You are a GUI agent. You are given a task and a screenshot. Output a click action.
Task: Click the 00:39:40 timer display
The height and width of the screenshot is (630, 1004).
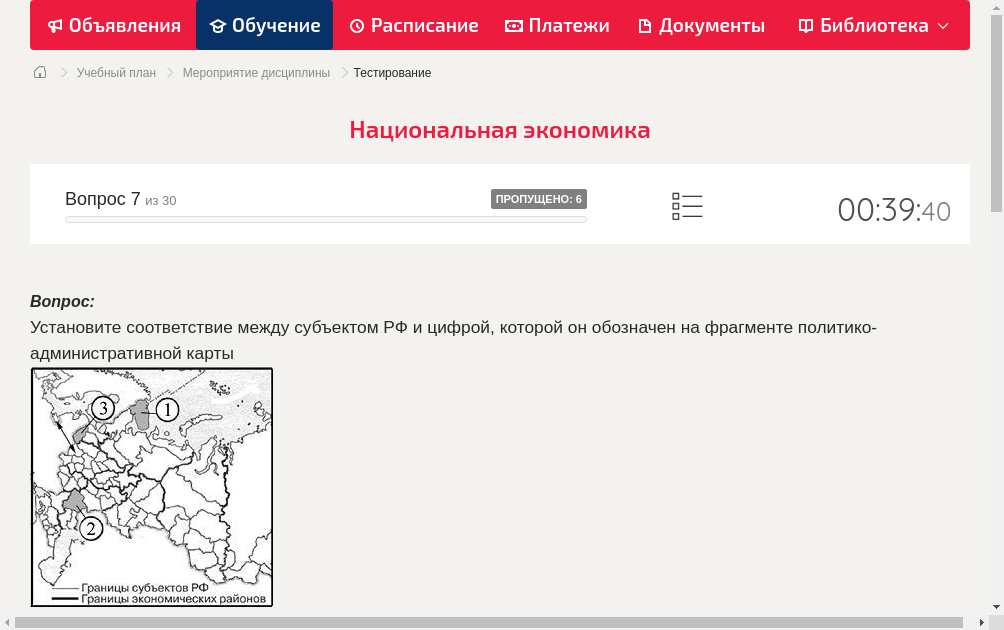[x=894, y=210]
